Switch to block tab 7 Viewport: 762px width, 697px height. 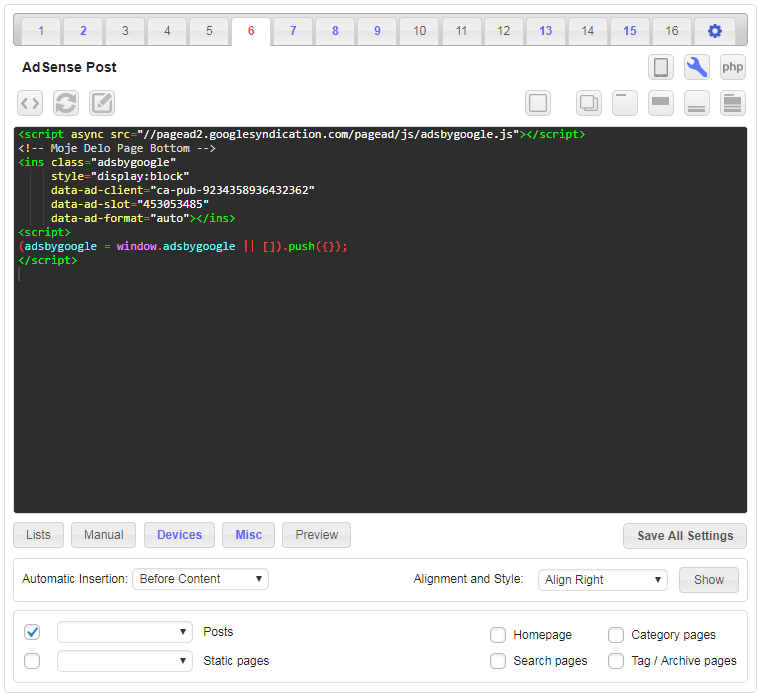tap(293, 31)
